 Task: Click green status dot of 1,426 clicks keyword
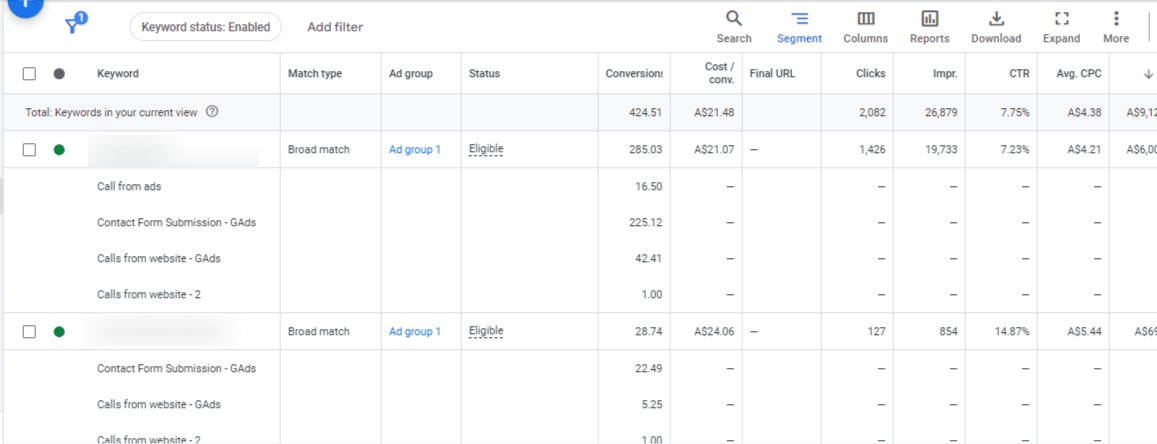59,150
